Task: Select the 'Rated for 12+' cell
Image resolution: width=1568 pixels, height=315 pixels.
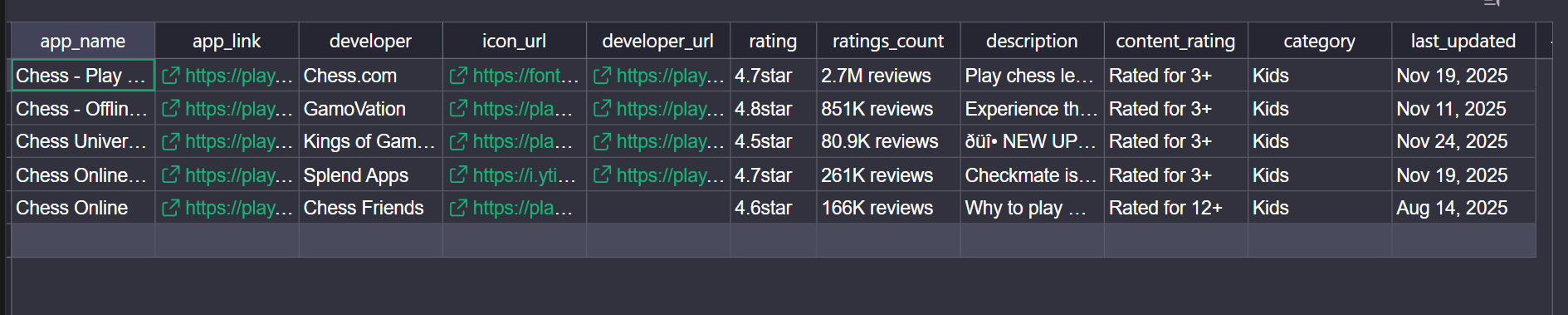Action: 1175,208
